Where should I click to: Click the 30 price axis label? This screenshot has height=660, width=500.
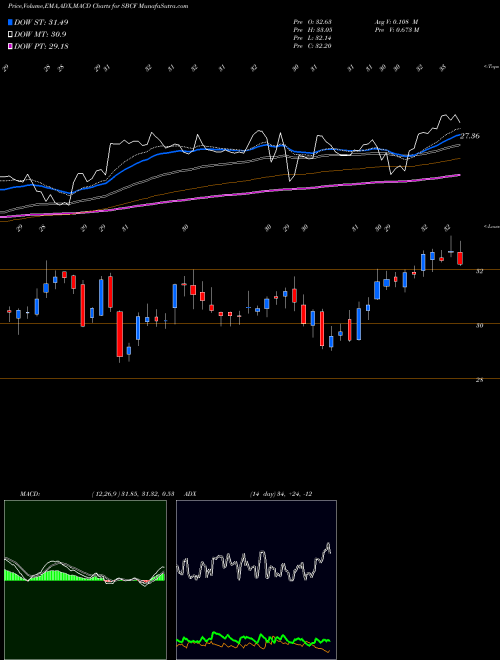(x=479, y=325)
